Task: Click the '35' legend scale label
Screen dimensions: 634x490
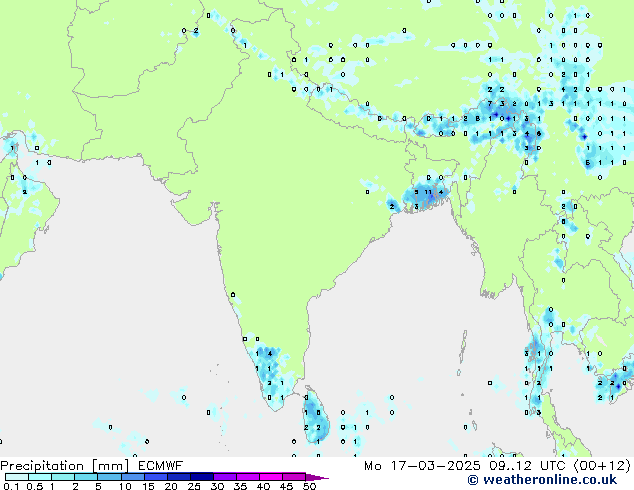Action: (240, 486)
